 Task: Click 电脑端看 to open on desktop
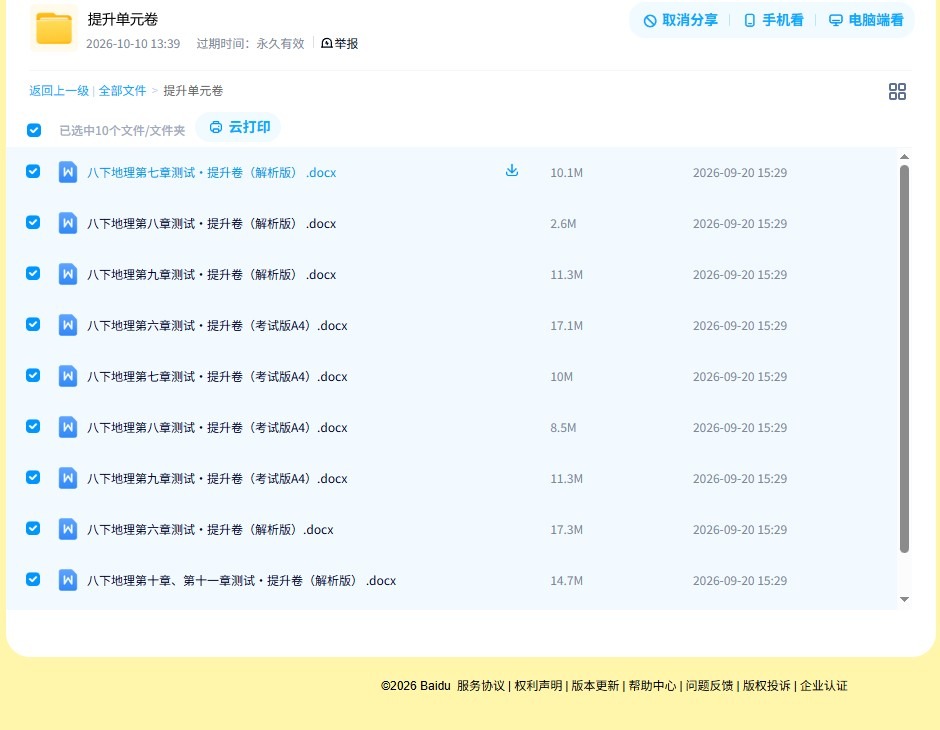[x=866, y=20]
